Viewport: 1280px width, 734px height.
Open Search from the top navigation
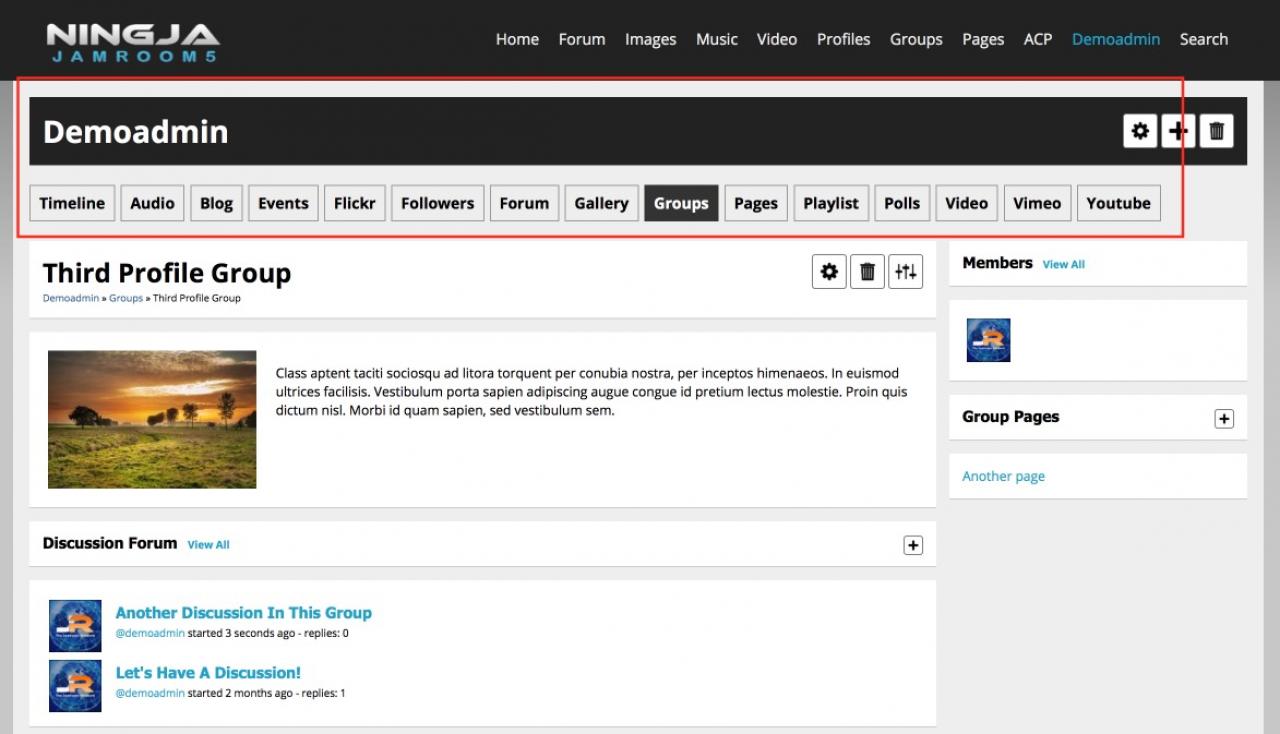coord(1203,40)
